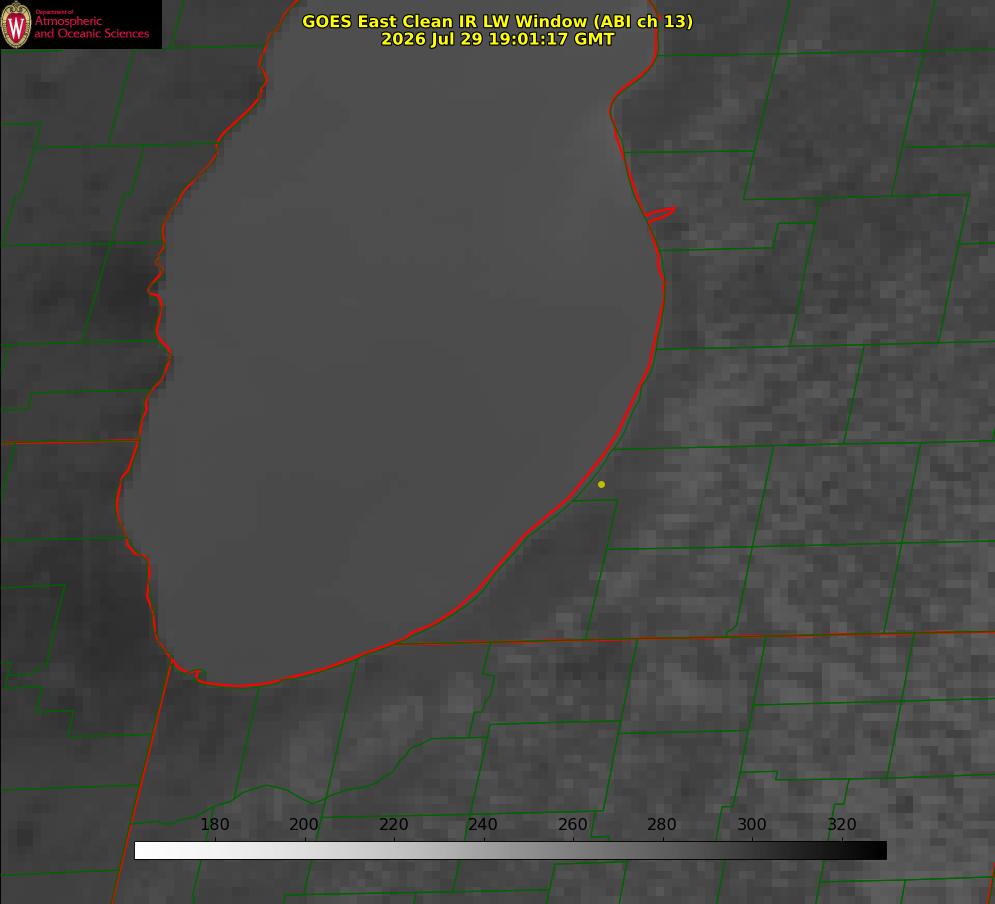Click the 240 colorbar label
Viewport: 995px width, 904px height.
pos(483,824)
